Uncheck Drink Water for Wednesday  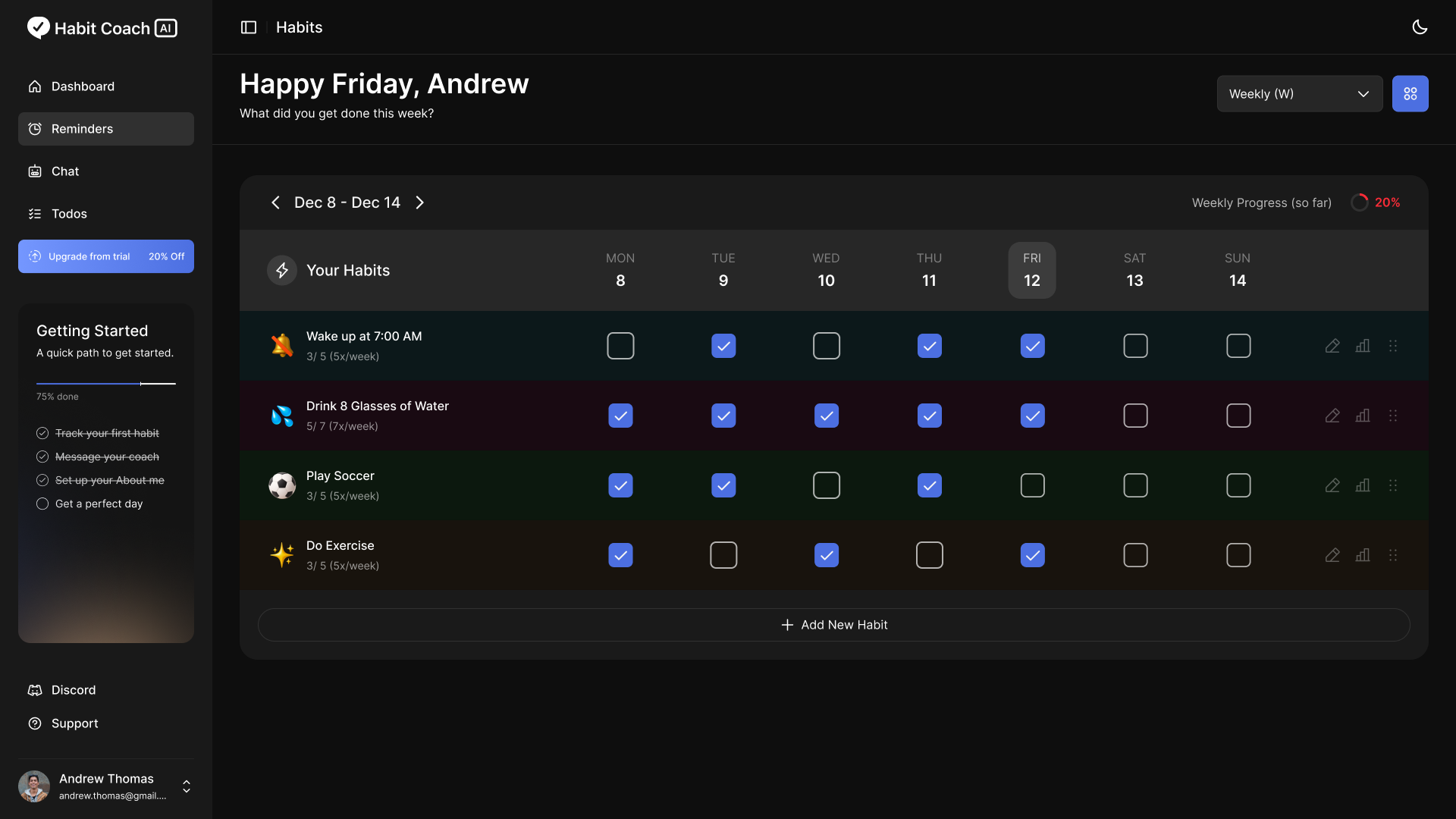point(827,416)
